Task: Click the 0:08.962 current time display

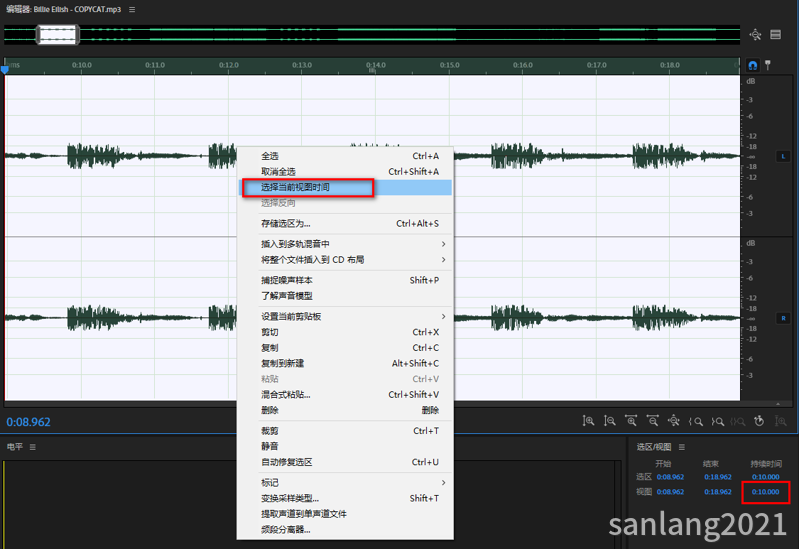Action: coord(29,422)
